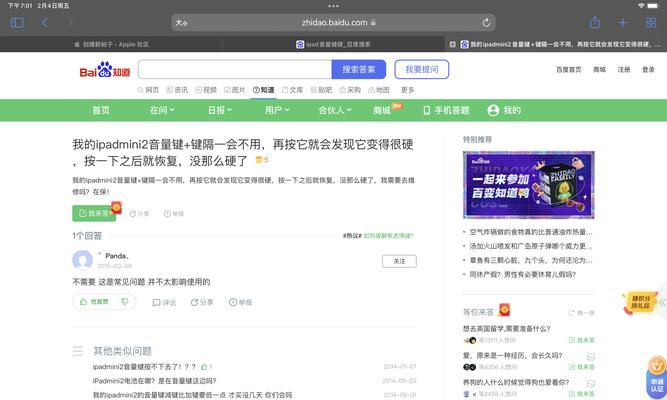Open the 申请认证 floating badge
The height and width of the screenshot is (400, 667).
pyautogui.click(x=657, y=377)
